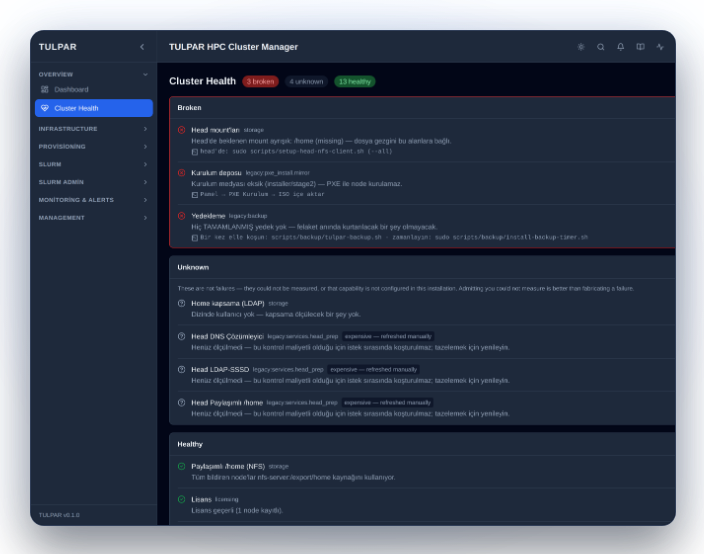Select the Cluster Health menu item
704x554 pixels.
coord(93,108)
